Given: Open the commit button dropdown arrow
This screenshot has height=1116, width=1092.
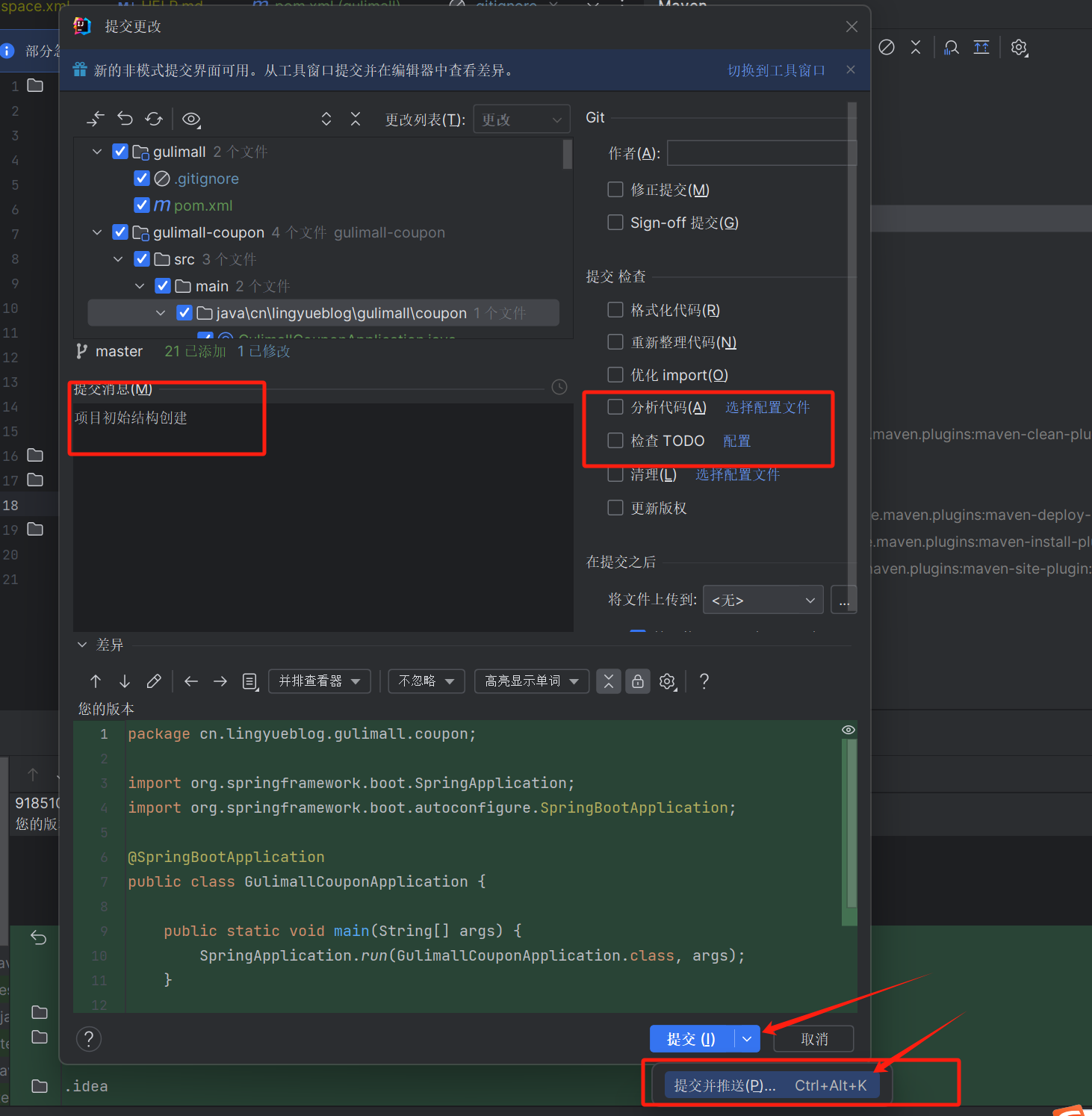Looking at the screenshot, I should [747, 1039].
